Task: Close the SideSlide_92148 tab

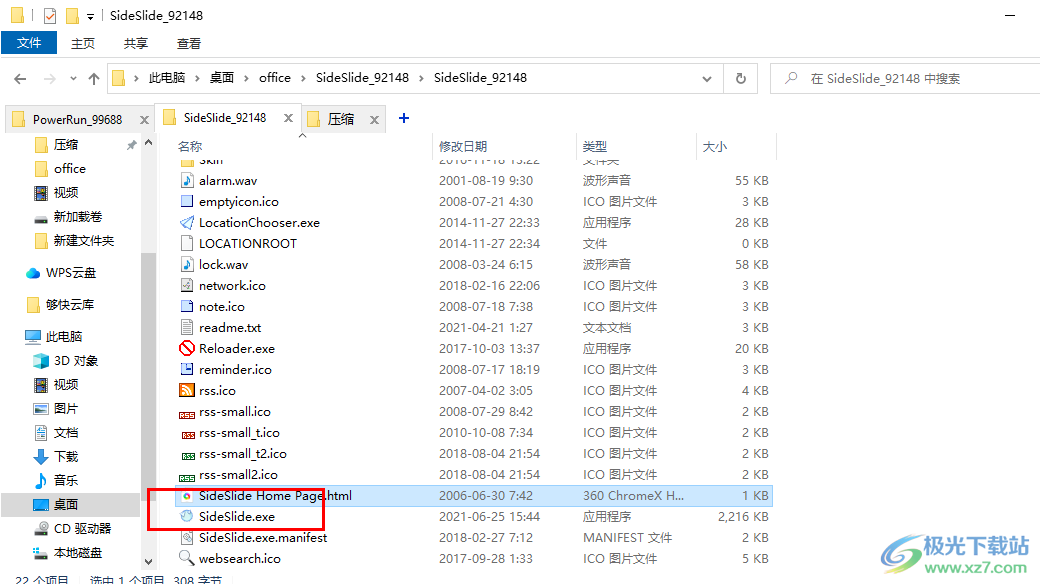Action: pos(288,118)
